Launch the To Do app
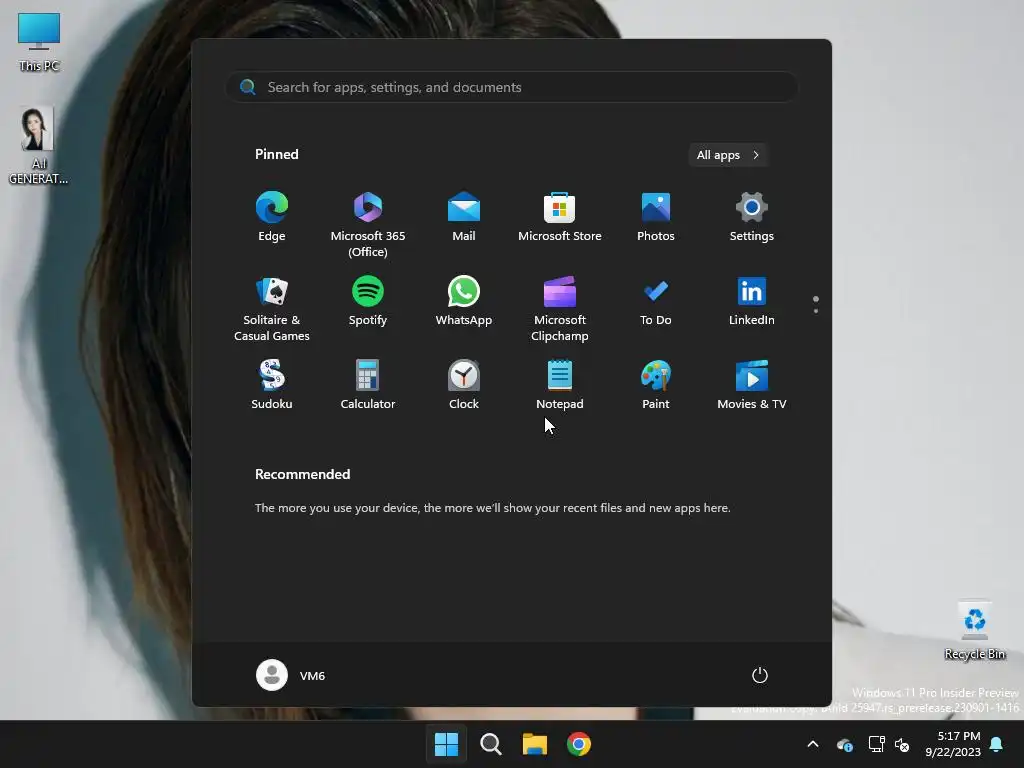 pos(656,301)
